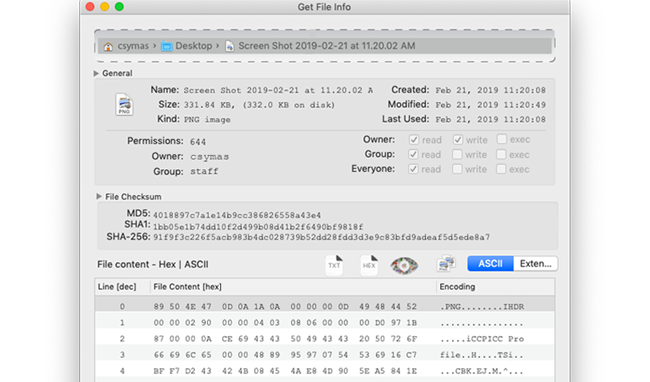Toggle Group exec checkbox

tap(501, 154)
